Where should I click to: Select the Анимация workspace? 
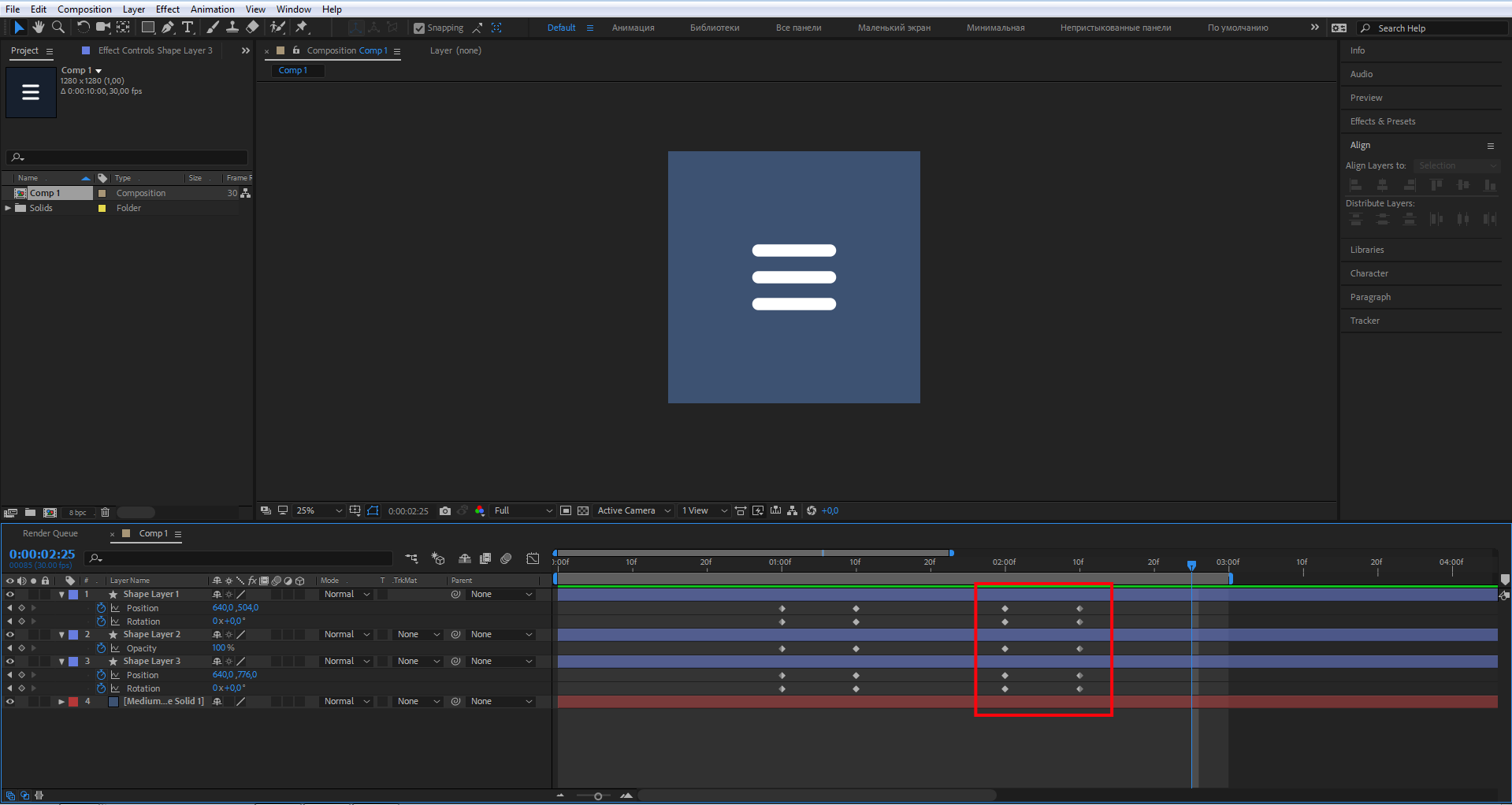[x=633, y=28]
